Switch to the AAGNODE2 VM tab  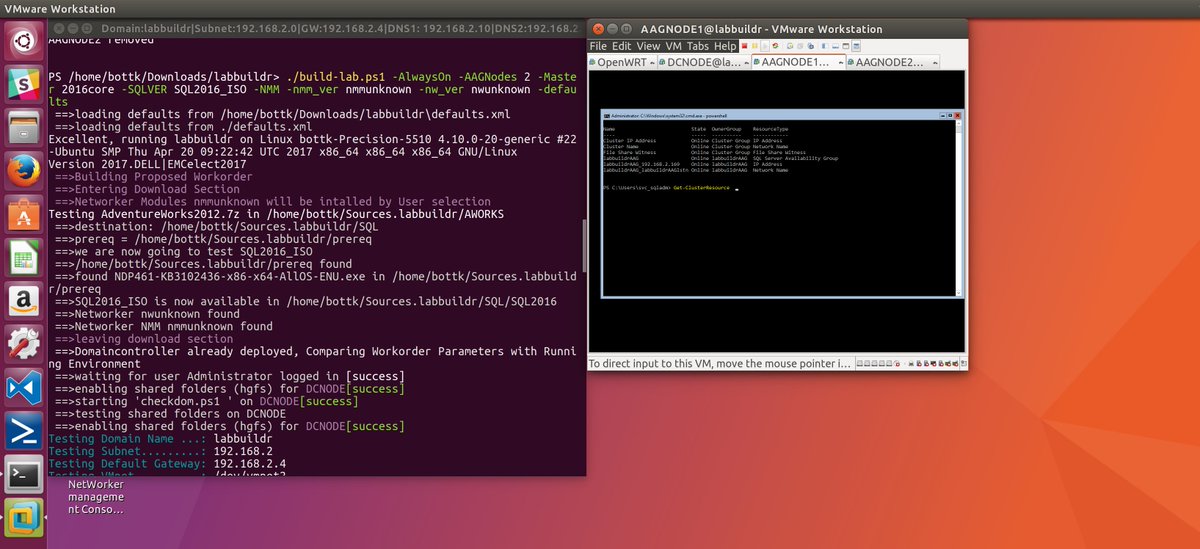[x=893, y=63]
